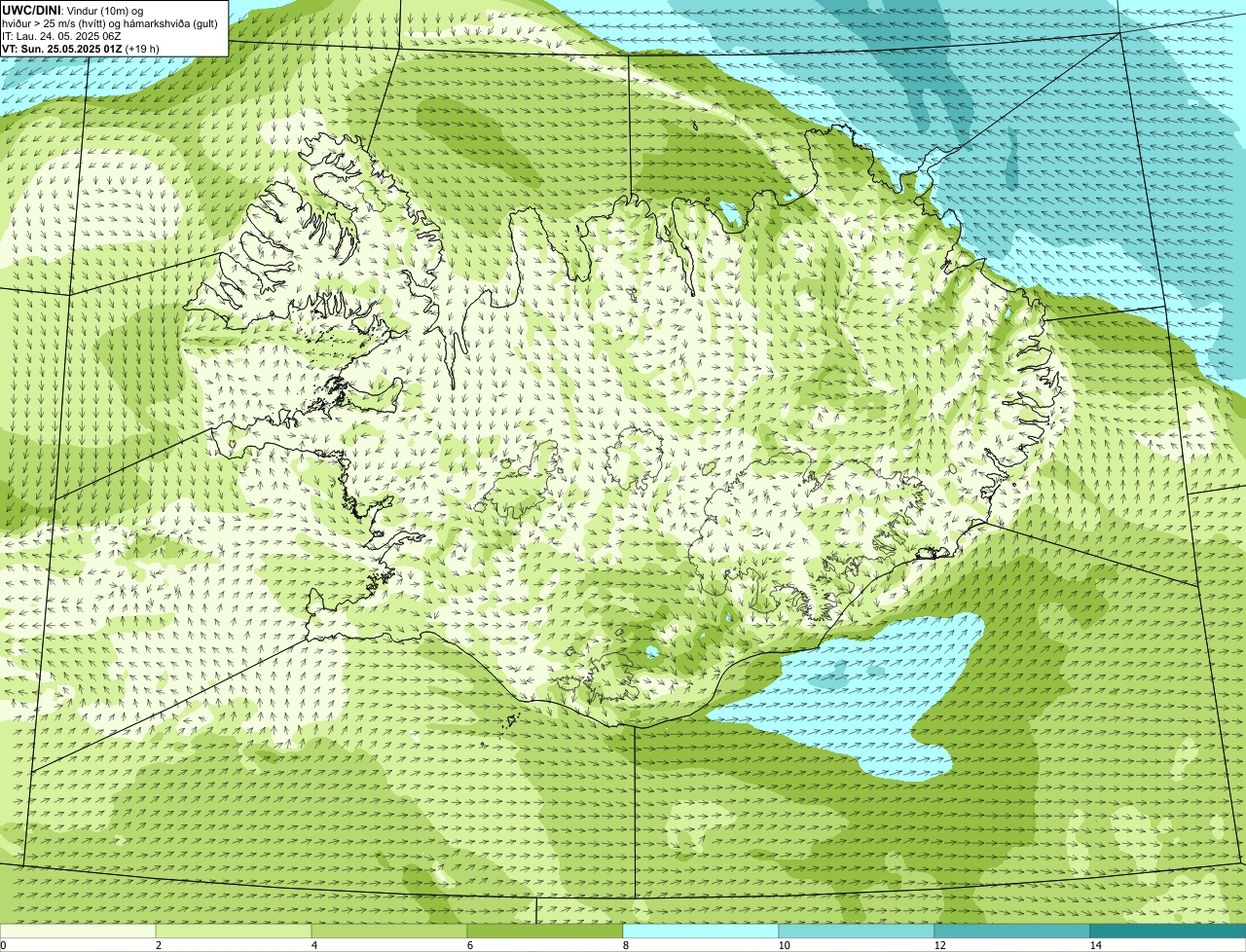Click the "14" scale label

pos(1095,945)
